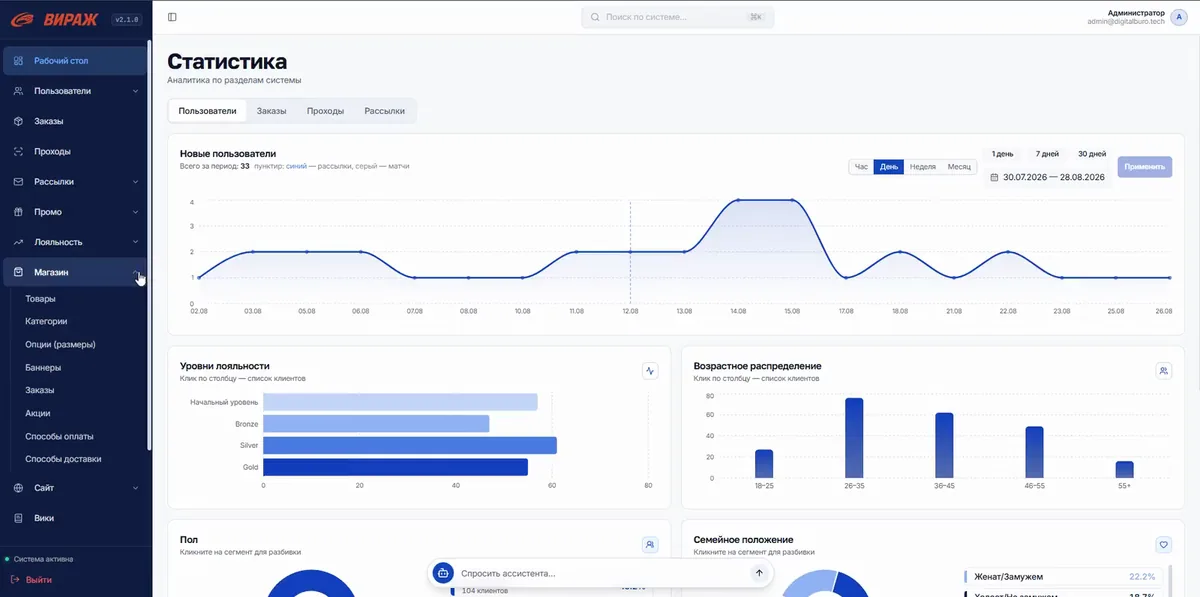This screenshot has height=597, width=1200.
Task: Click the Заказы box icon in sidebar
Action: point(19,121)
